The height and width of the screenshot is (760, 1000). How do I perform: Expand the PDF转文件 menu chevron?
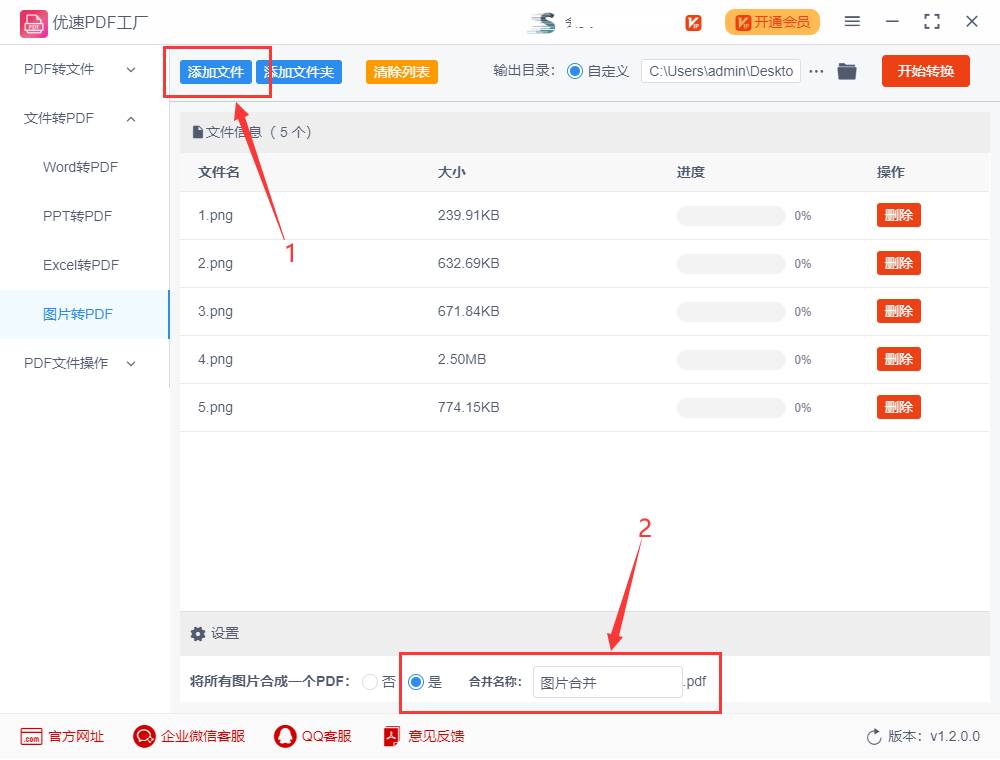point(131,69)
